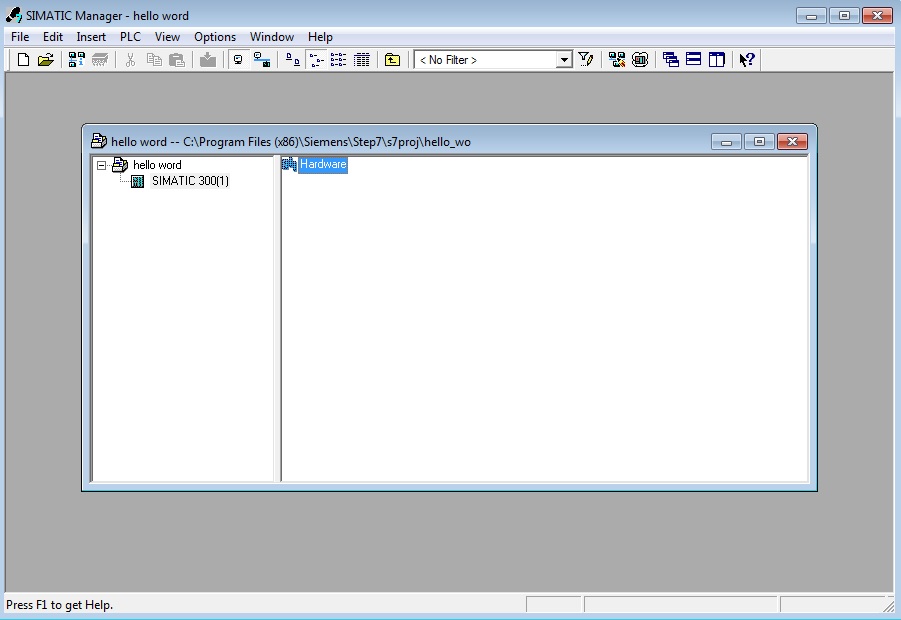
Task: Select SIMATIC 300(1) station in tree
Action: (x=190, y=181)
